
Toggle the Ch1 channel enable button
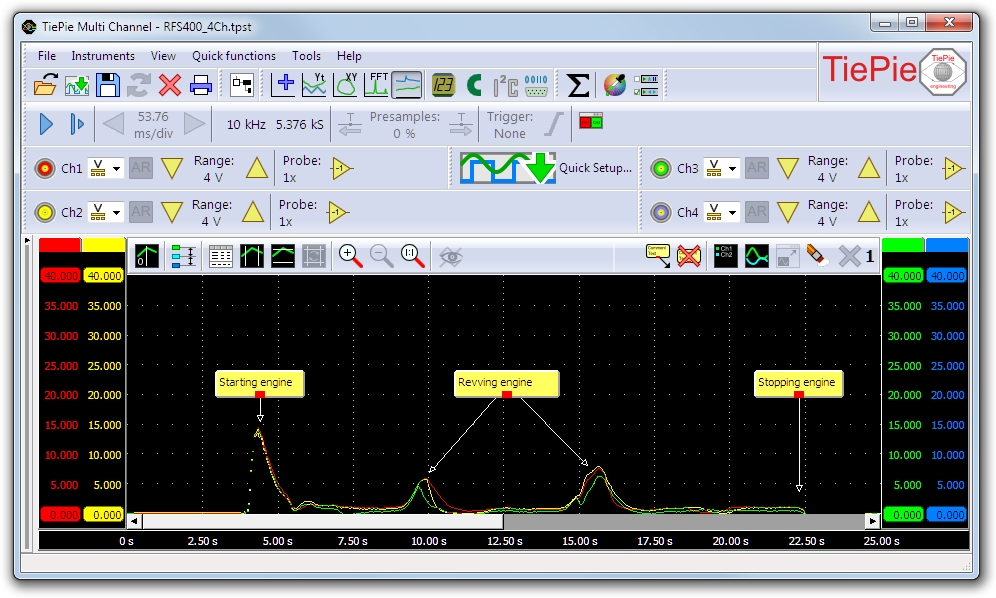(x=45, y=168)
